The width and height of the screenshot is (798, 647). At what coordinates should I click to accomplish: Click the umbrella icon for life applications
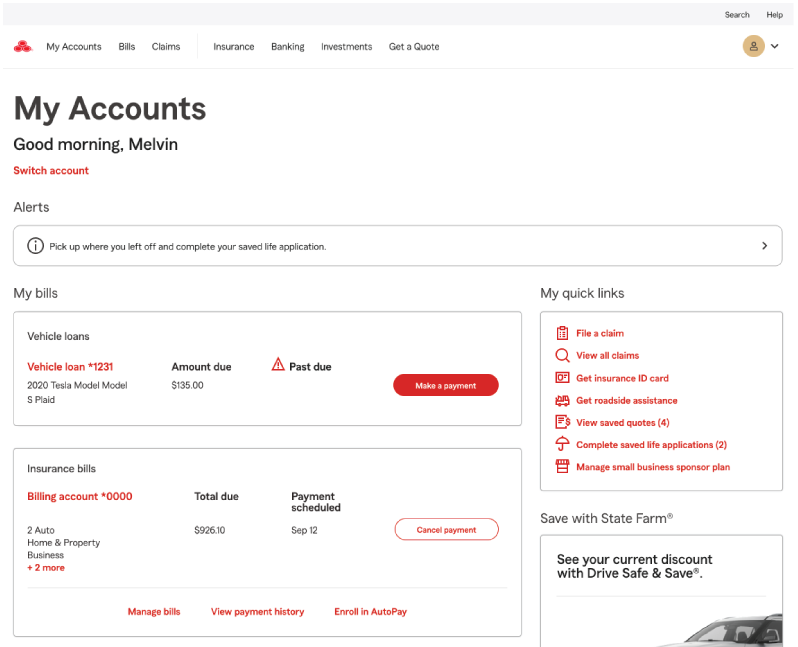click(x=562, y=444)
